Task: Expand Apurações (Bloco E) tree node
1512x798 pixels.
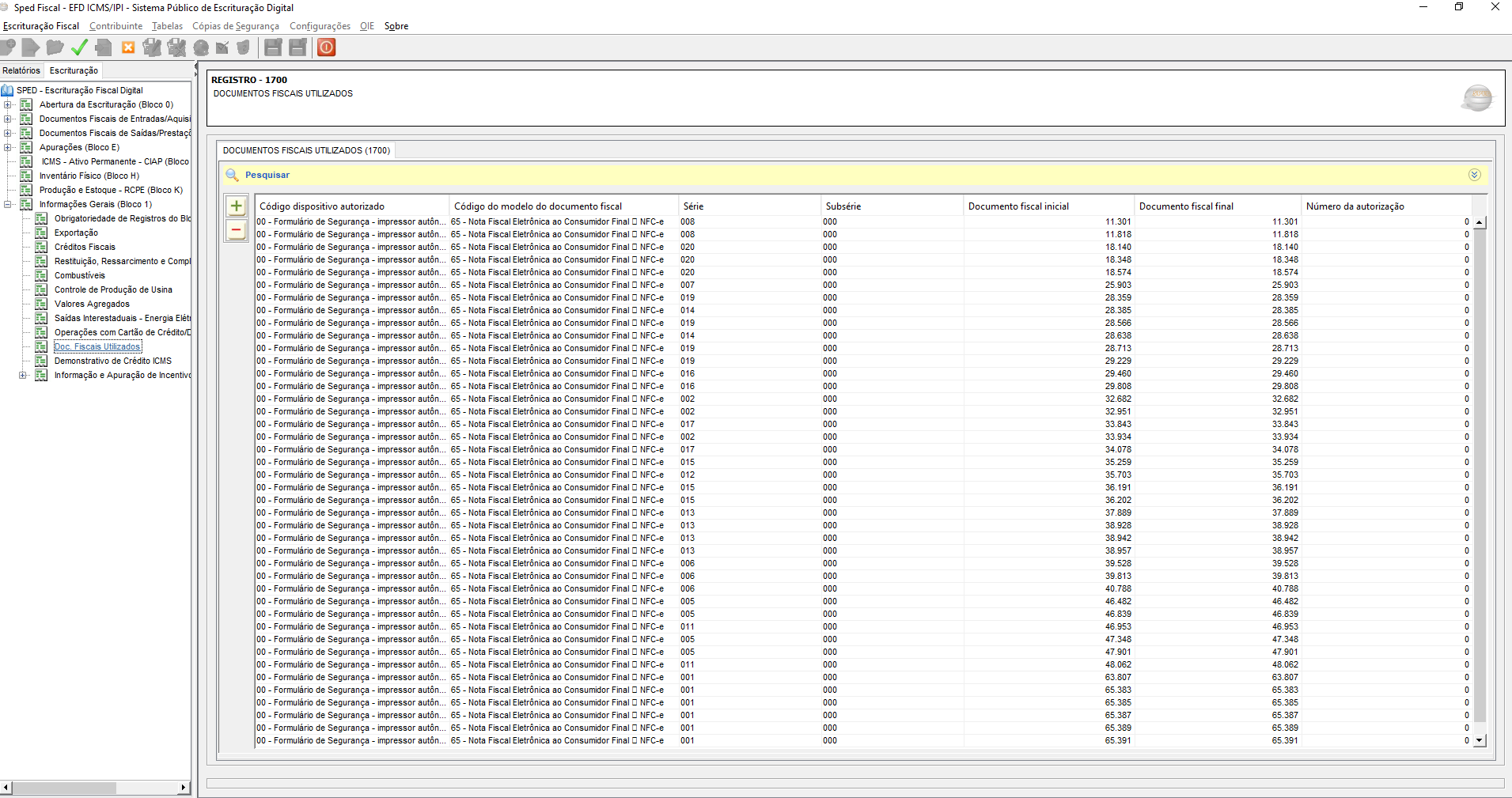Action: [x=8, y=147]
